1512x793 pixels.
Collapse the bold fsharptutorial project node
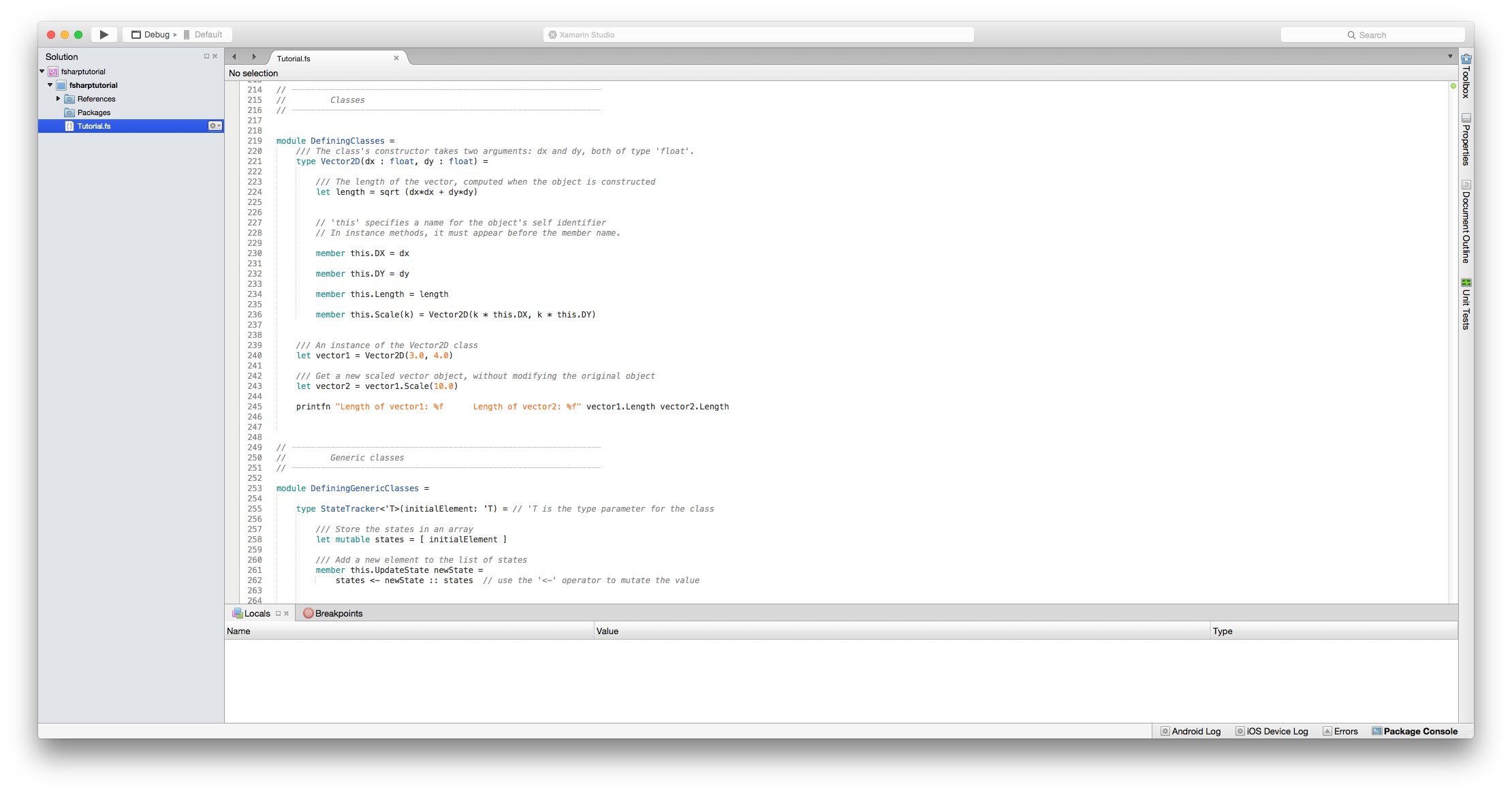click(50, 85)
